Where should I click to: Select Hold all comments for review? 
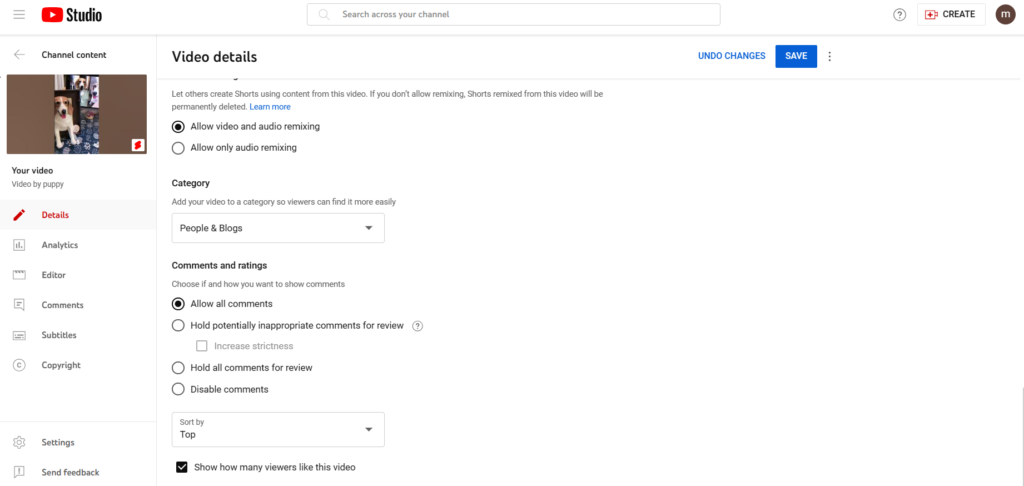click(179, 368)
